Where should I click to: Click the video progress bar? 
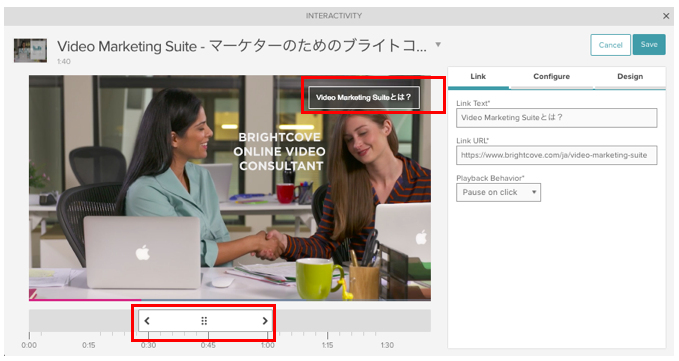pyautogui.click(x=230, y=300)
